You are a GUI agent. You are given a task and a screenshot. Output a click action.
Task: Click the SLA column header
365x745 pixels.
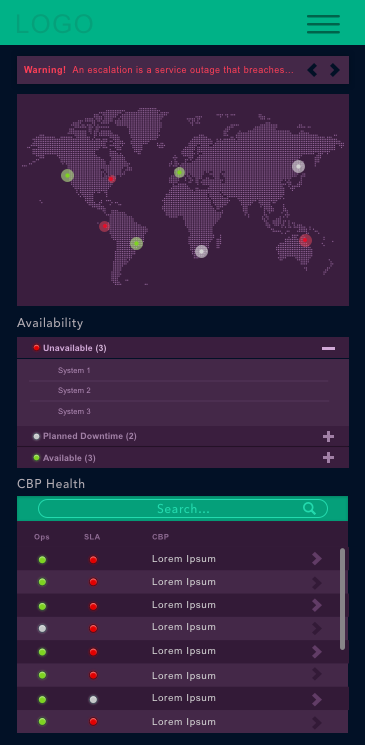click(92, 537)
